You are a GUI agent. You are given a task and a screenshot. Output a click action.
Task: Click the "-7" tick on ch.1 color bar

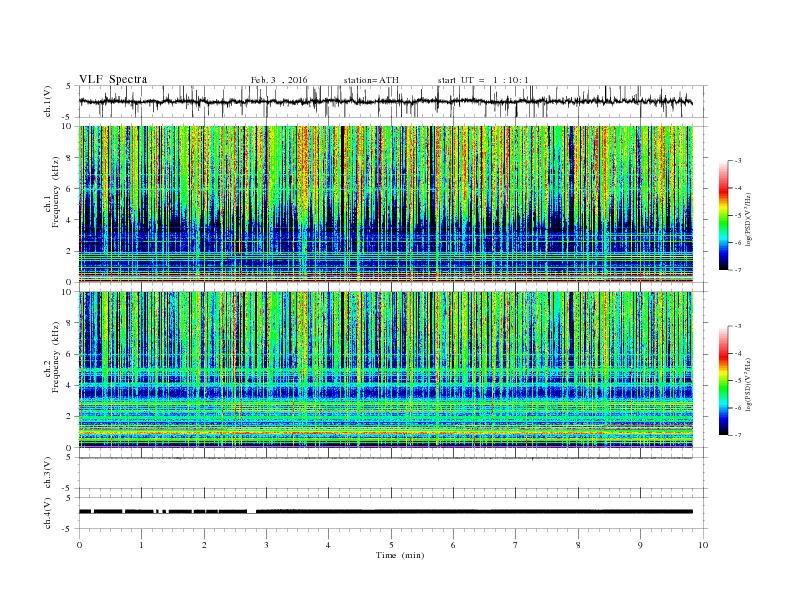738,270
